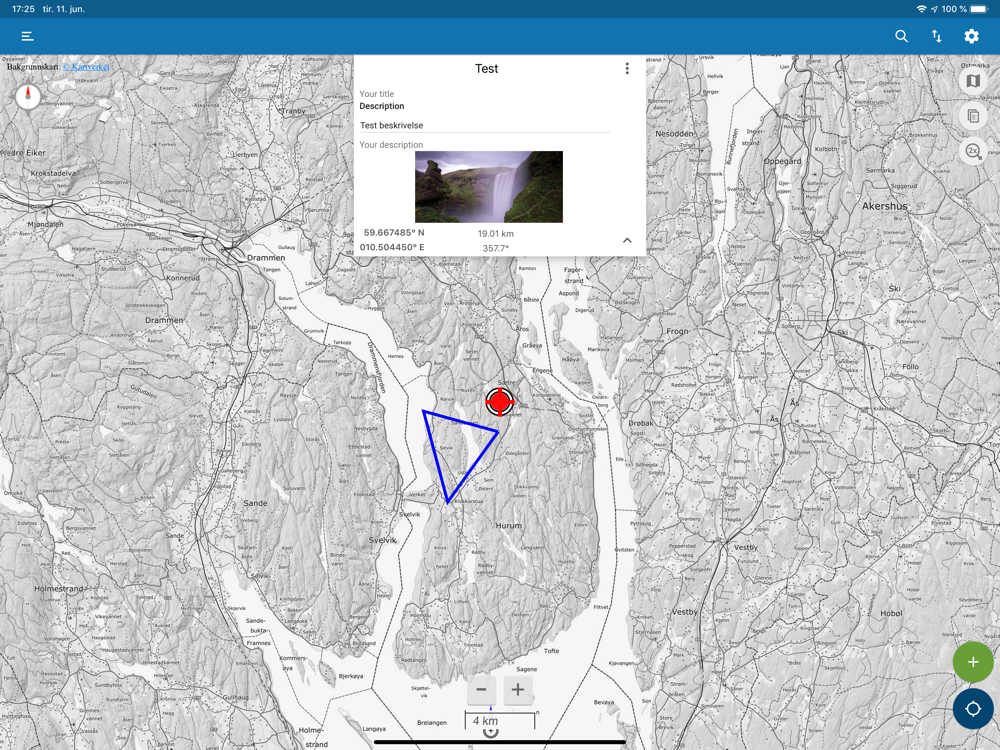Tap the 'Konnerud' map label

(x=183, y=278)
